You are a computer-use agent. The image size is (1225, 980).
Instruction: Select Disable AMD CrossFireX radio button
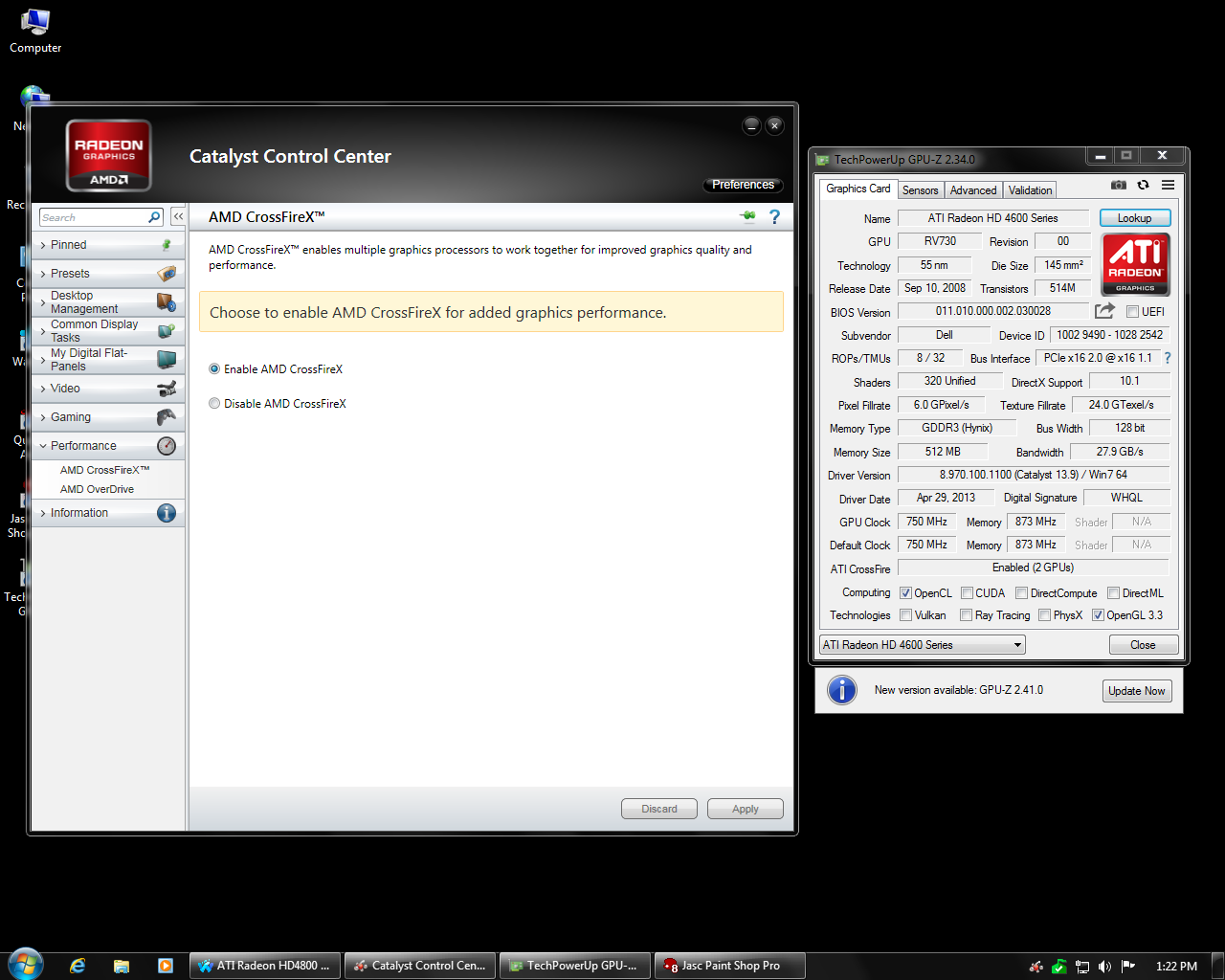point(214,404)
